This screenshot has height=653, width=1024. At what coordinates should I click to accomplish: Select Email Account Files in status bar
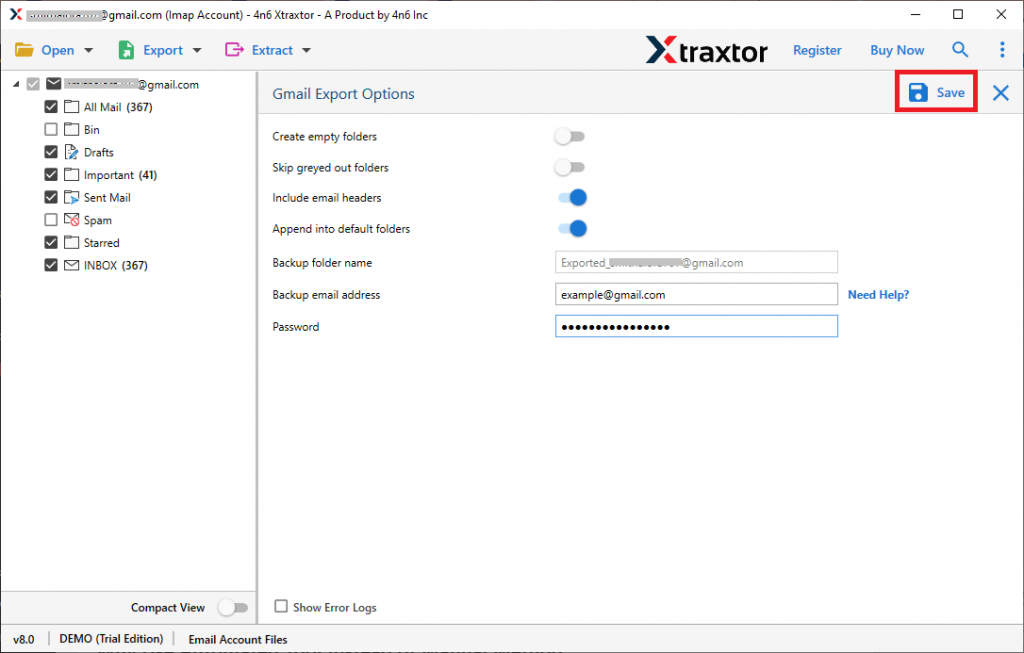pyautogui.click(x=238, y=639)
